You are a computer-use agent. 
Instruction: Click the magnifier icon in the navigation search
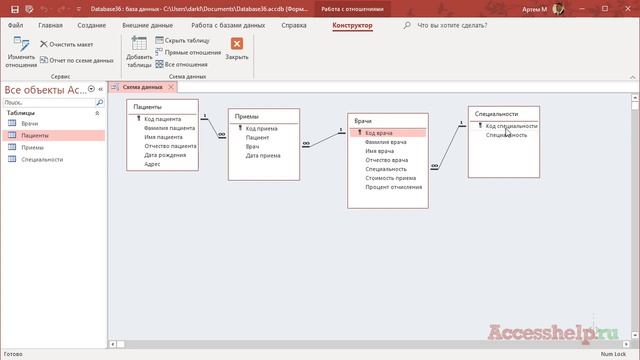(x=100, y=102)
